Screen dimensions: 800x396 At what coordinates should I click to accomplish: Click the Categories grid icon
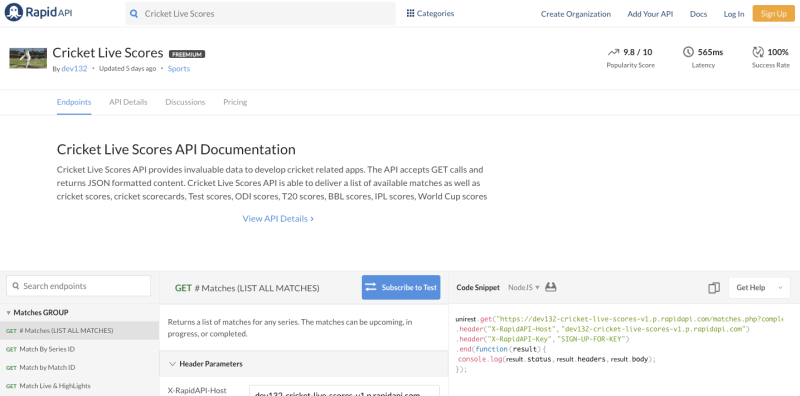coord(410,13)
